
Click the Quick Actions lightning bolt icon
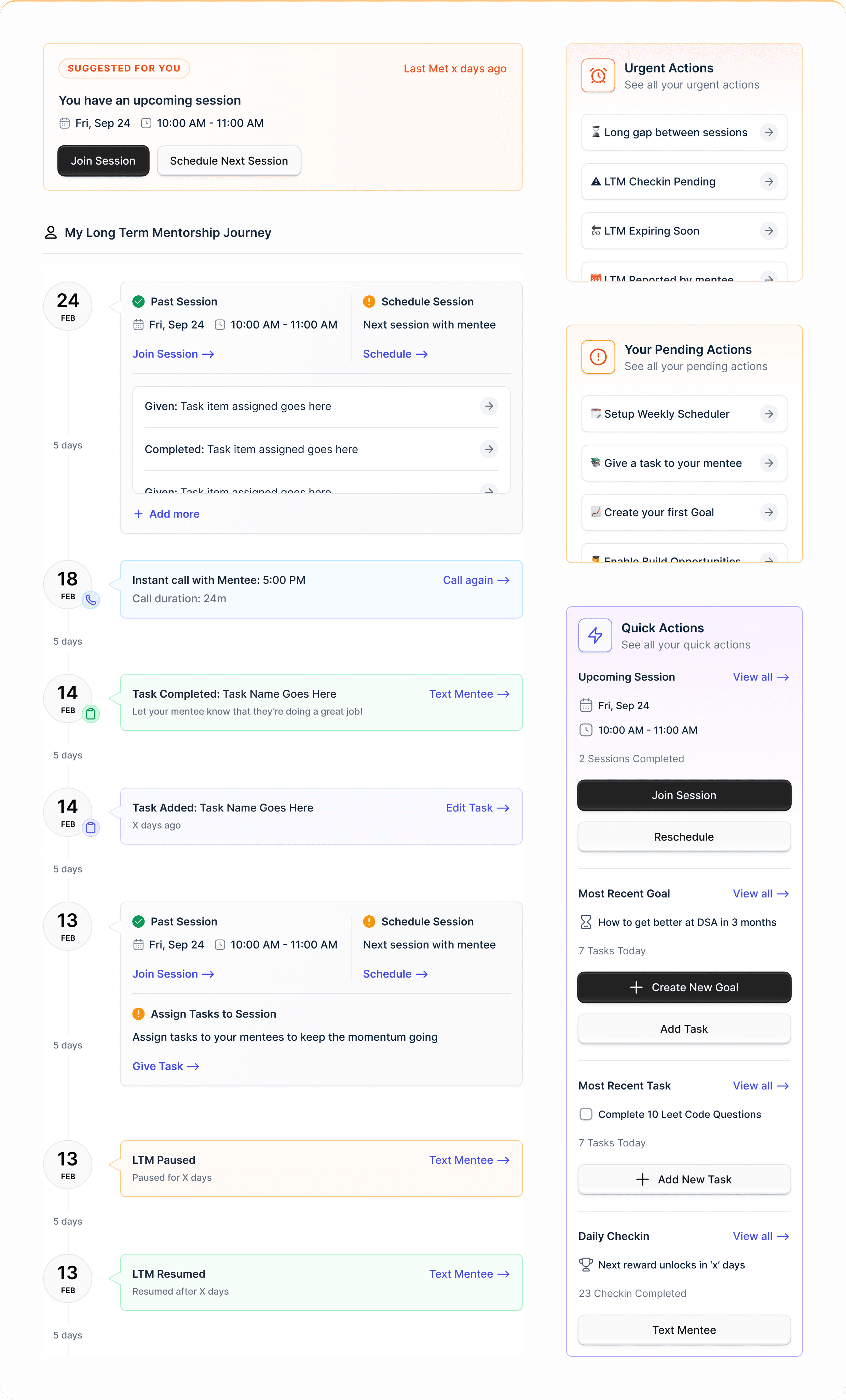click(x=595, y=635)
